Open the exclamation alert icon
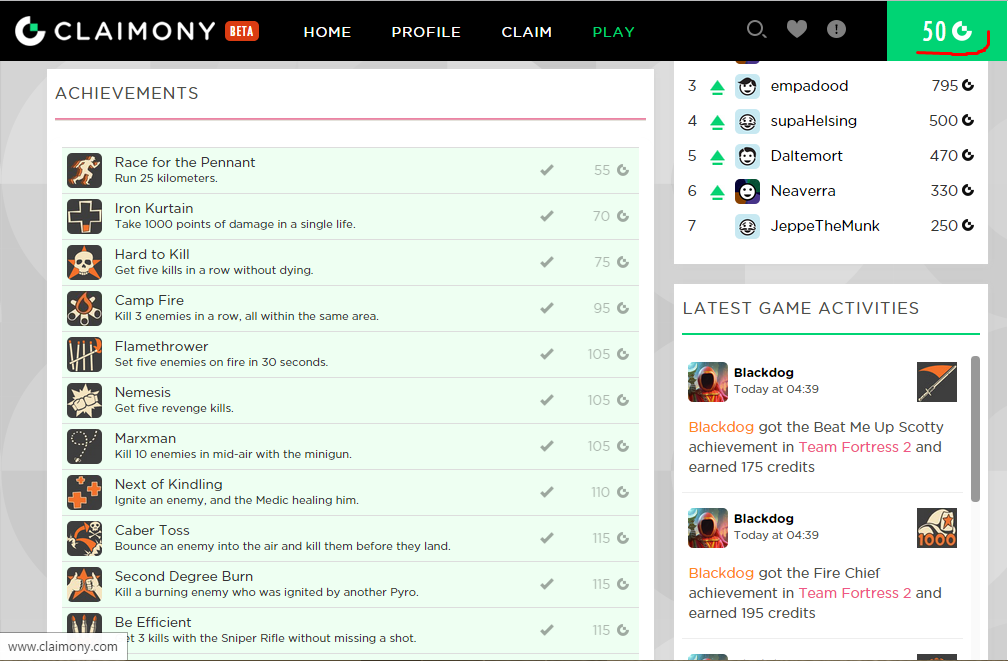Screen dimensions: 1008x661 coord(836,29)
